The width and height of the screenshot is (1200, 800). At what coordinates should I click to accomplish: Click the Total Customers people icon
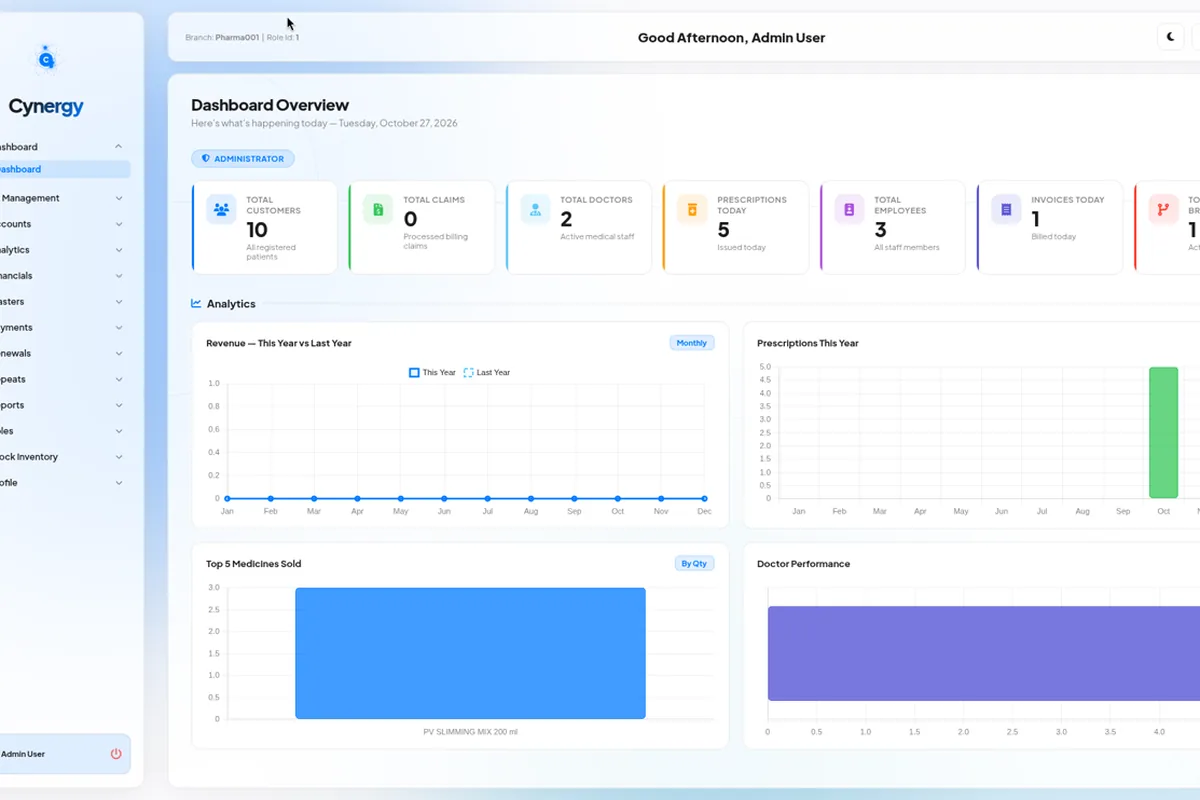(221, 209)
